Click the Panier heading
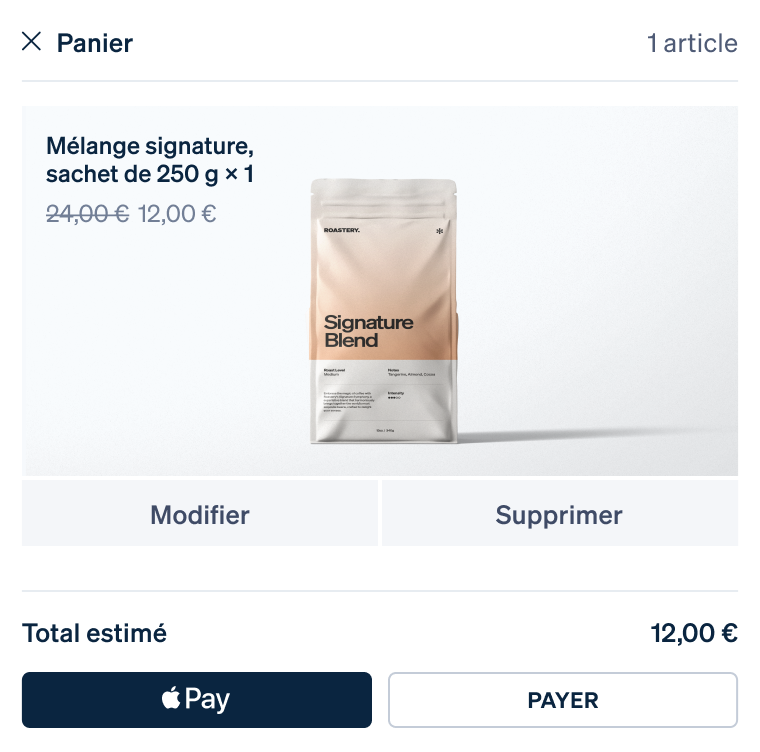Viewport: 760px width, 752px height. click(x=95, y=43)
